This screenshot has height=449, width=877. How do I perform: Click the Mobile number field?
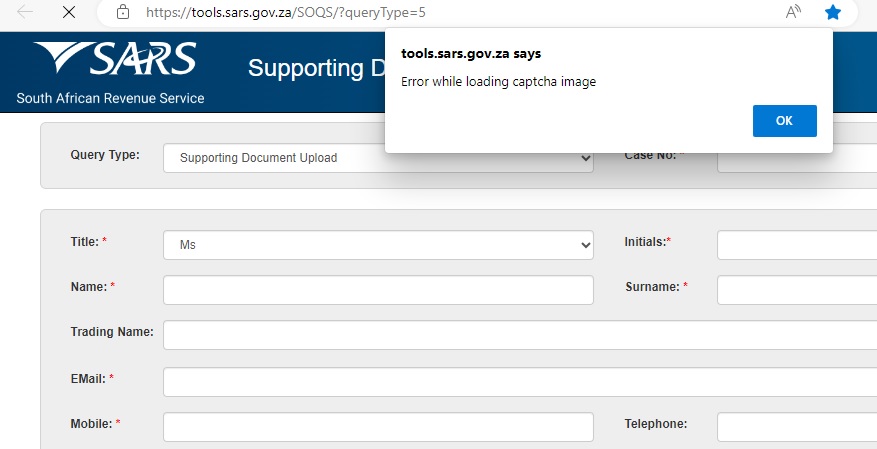[378, 427]
